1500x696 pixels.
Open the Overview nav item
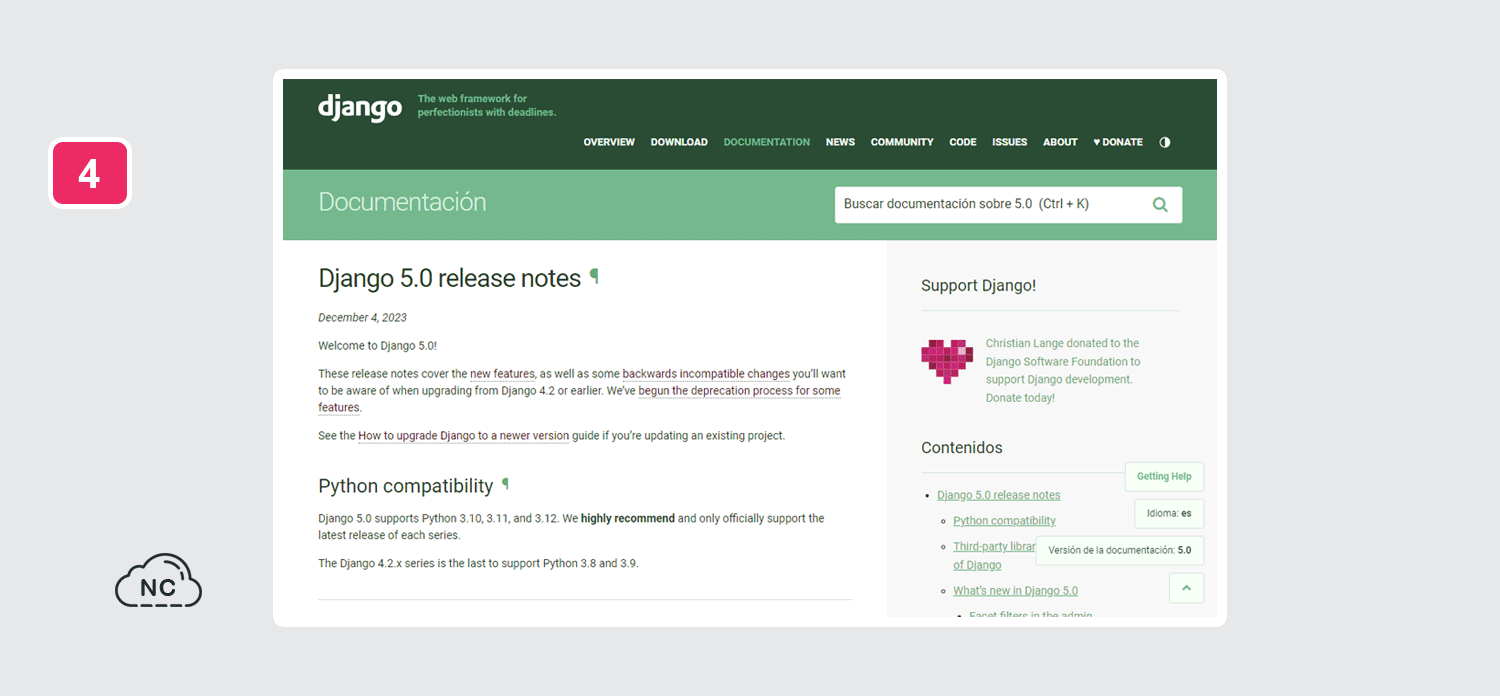[609, 142]
